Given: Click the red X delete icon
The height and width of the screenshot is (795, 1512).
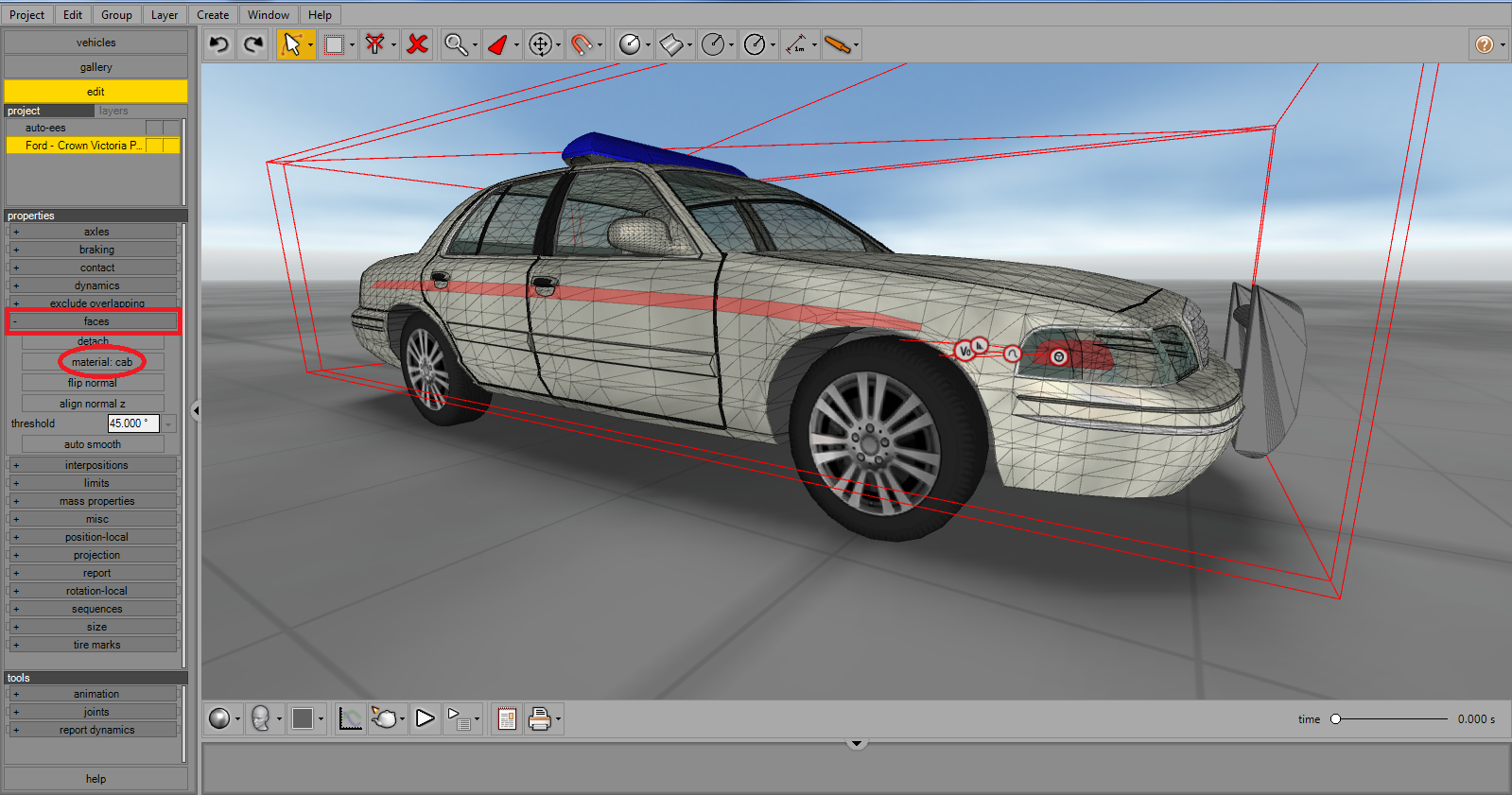Looking at the screenshot, I should coord(417,44).
